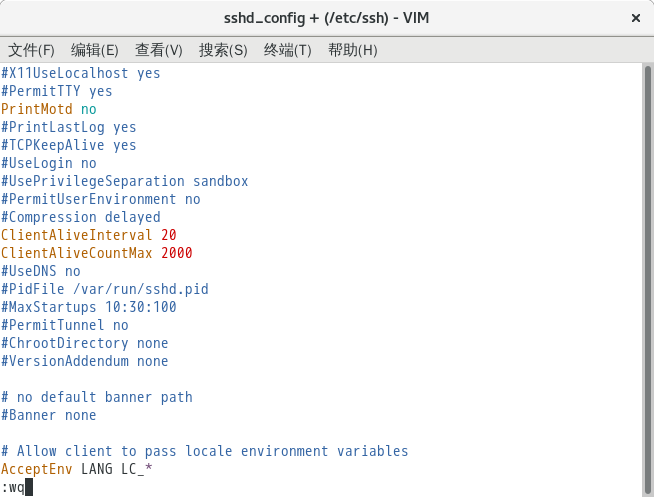Click the #UsePrivilegeSeparation sandbox line
The height and width of the screenshot is (497, 654).
(124, 181)
